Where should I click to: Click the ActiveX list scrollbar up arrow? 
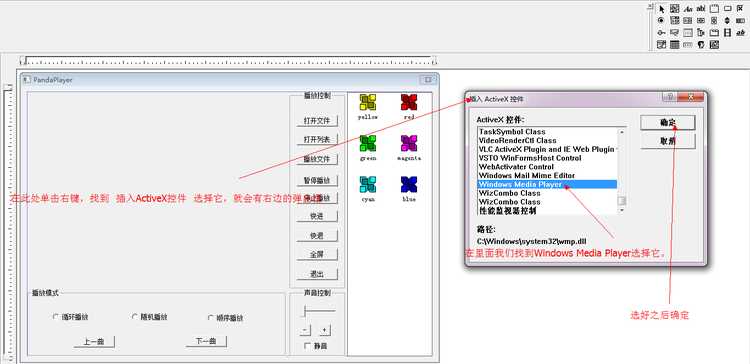click(622, 131)
